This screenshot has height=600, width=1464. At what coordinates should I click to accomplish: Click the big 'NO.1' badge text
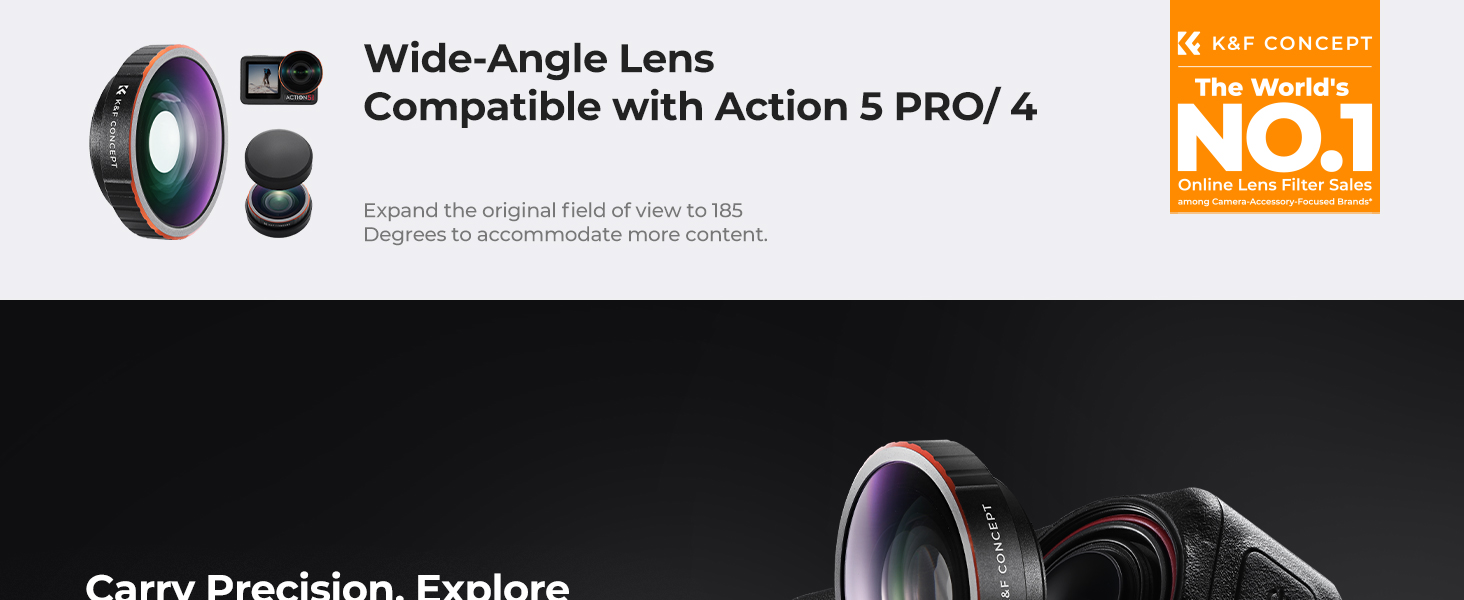point(1275,137)
